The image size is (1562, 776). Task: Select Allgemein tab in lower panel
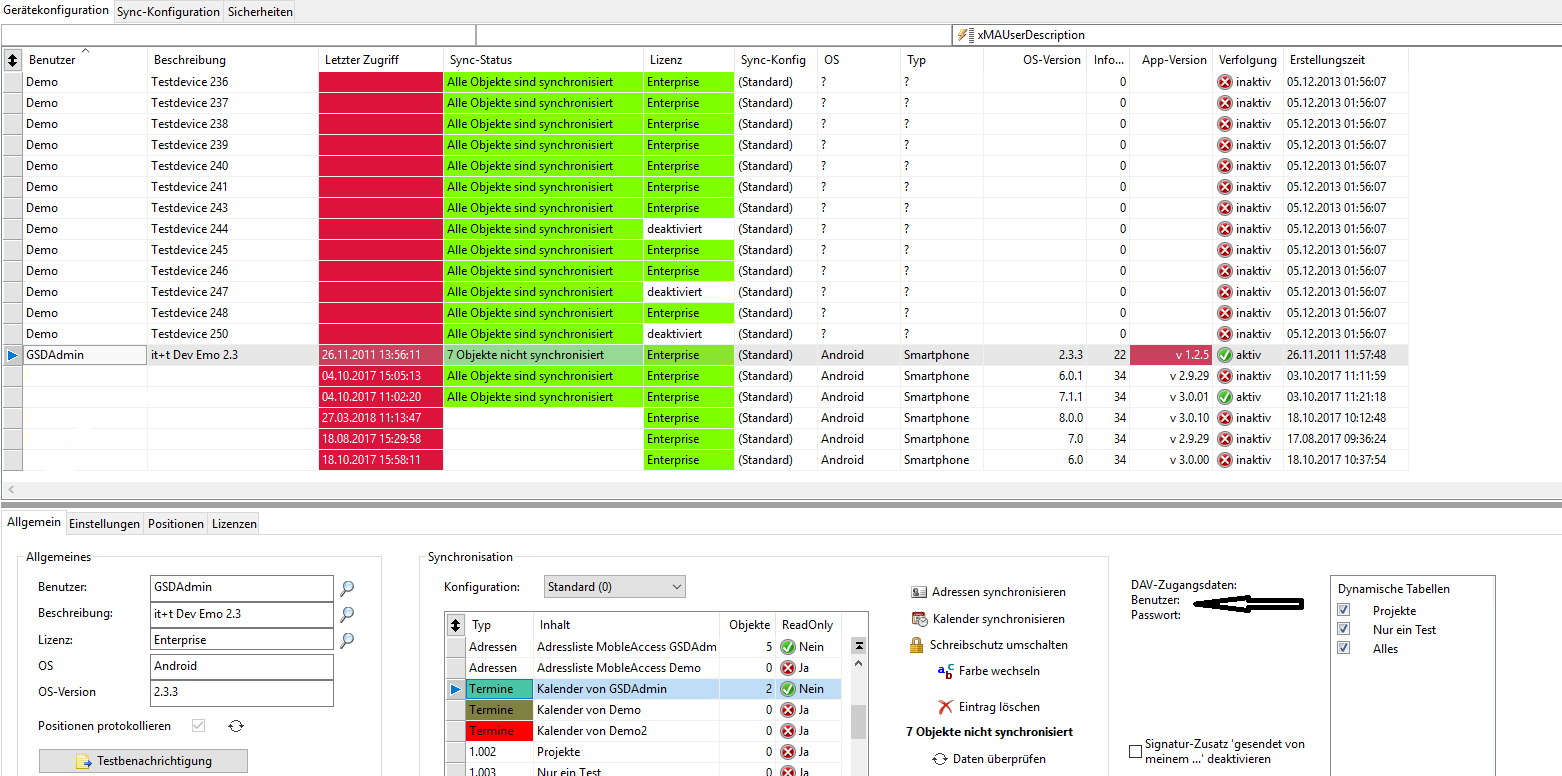32,522
